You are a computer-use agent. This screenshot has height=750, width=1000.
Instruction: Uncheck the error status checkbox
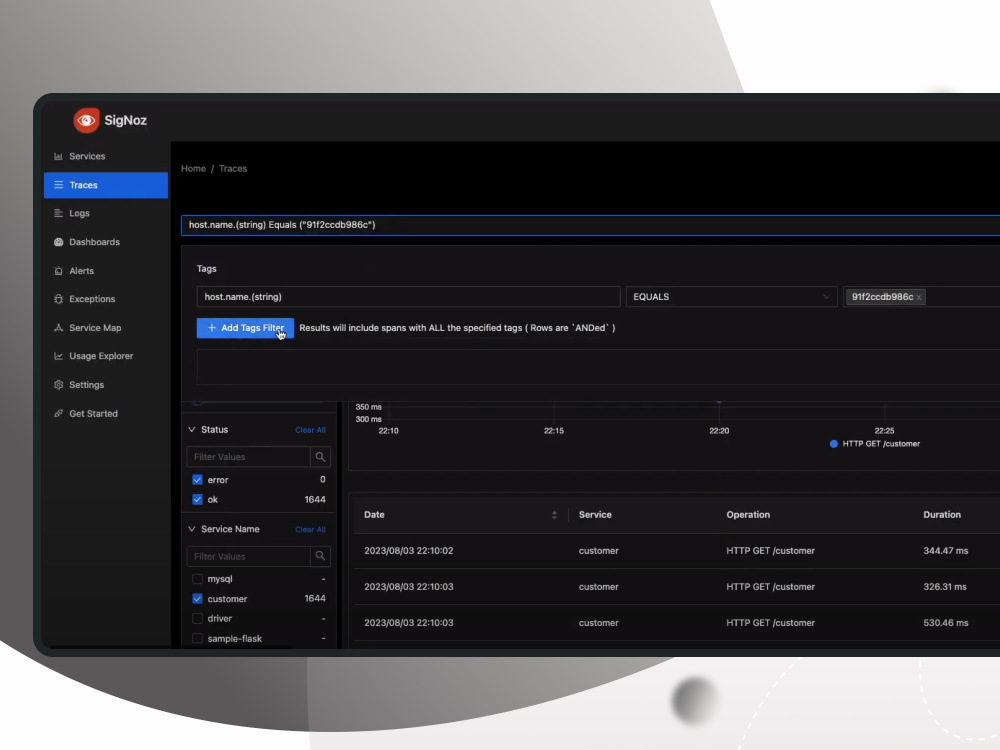pyautogui.click(x=197, y=480)
